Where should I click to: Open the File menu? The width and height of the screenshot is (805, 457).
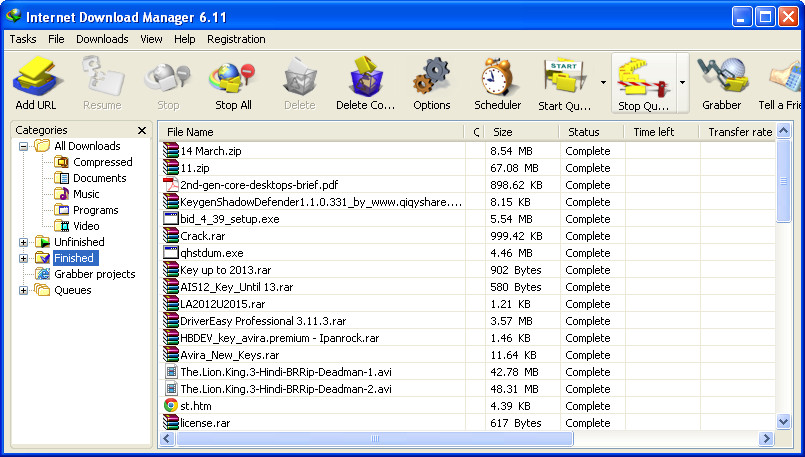click(56, 39)
